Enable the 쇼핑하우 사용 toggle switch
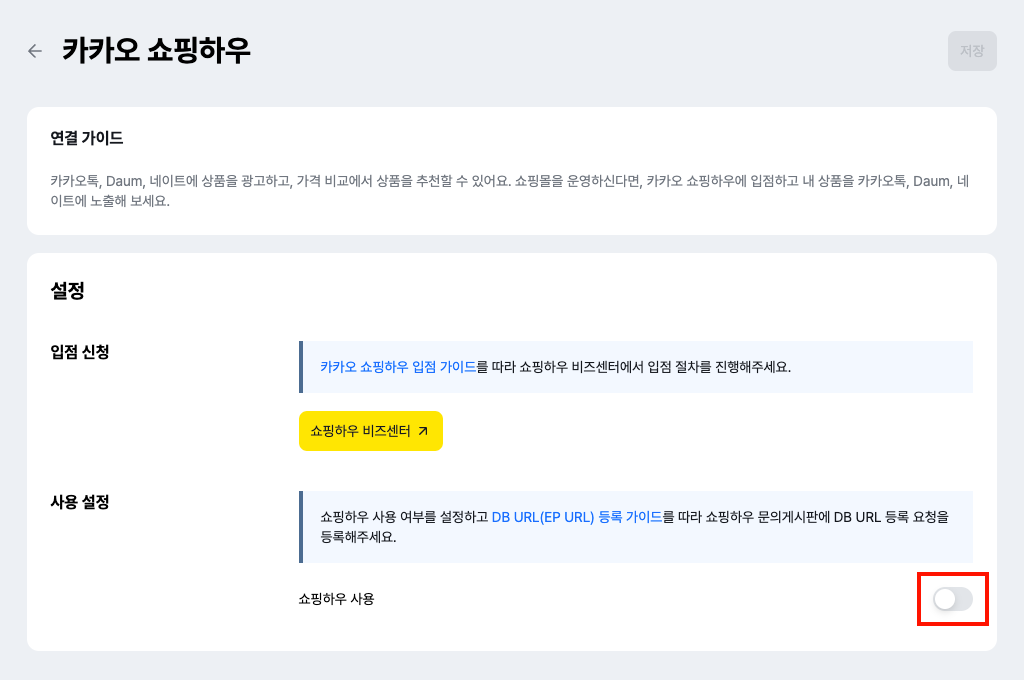The width and height of the screenshot is (1024, 680). (x=952, y=599)
